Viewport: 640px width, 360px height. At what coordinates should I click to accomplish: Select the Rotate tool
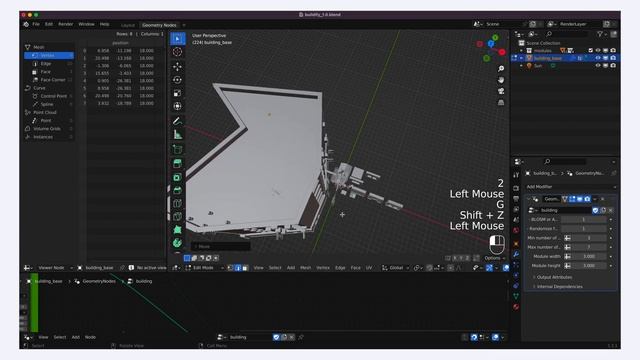tap(178, 80)
